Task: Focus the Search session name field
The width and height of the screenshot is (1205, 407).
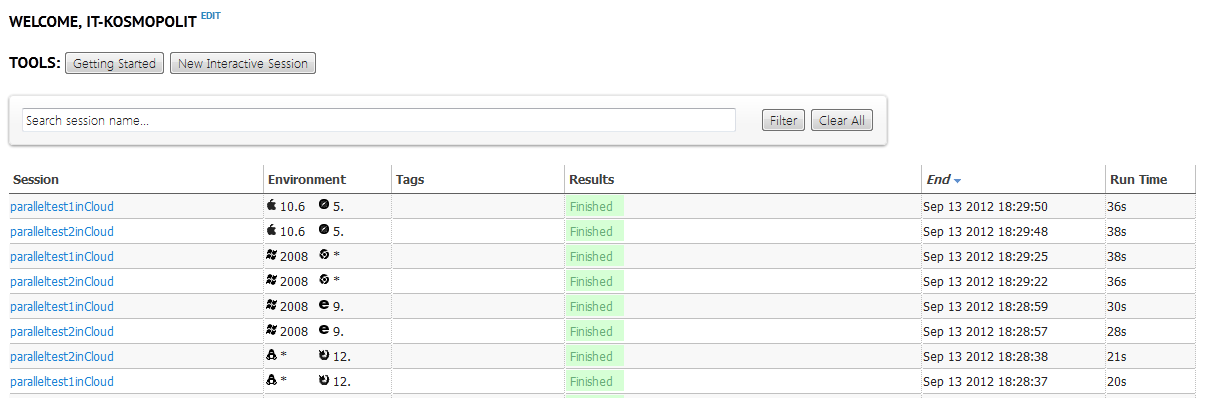Action: (x=378, y=121)
